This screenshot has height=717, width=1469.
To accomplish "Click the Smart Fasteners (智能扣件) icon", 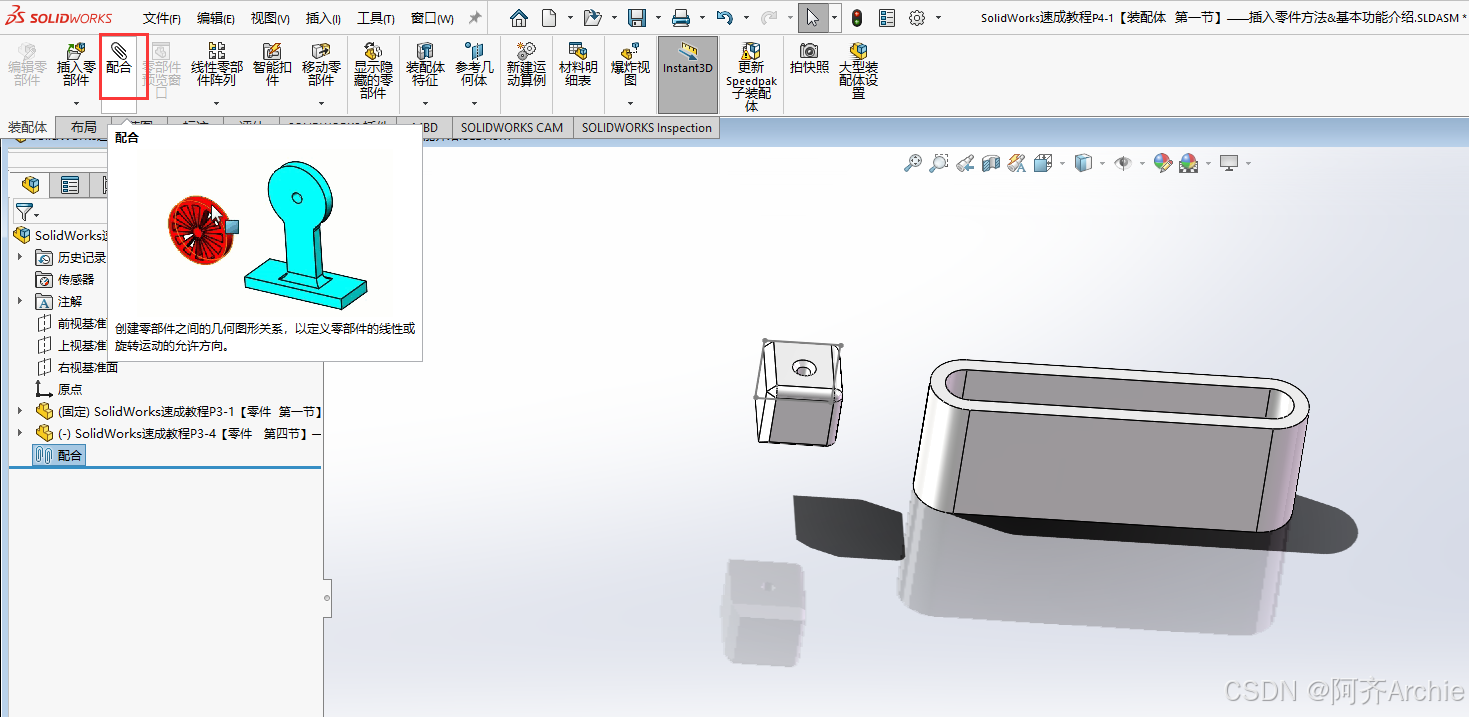I will [x=272, y=51].
